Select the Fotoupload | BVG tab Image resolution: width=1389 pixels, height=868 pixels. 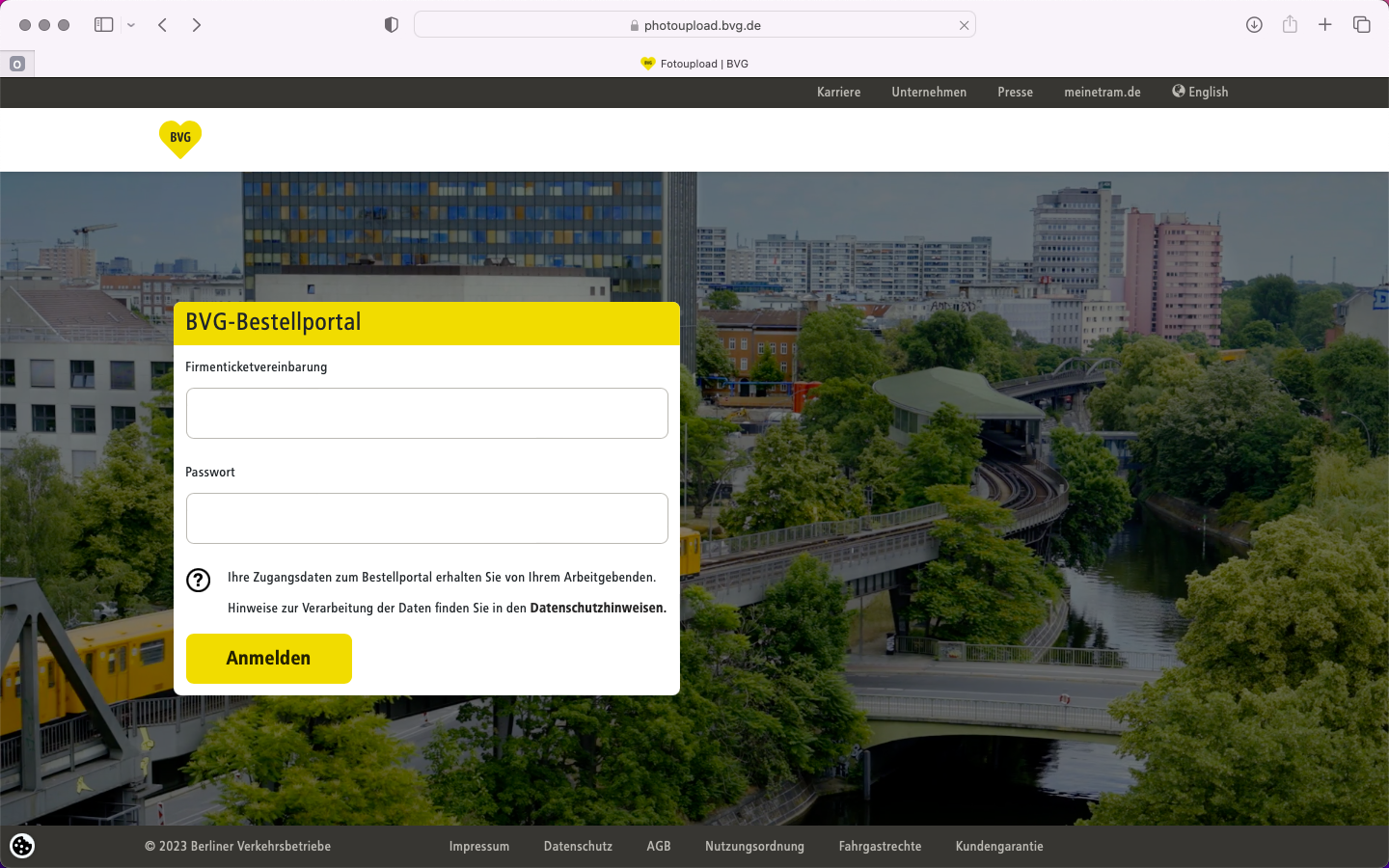pyautogui.click(x=694, y=64)
